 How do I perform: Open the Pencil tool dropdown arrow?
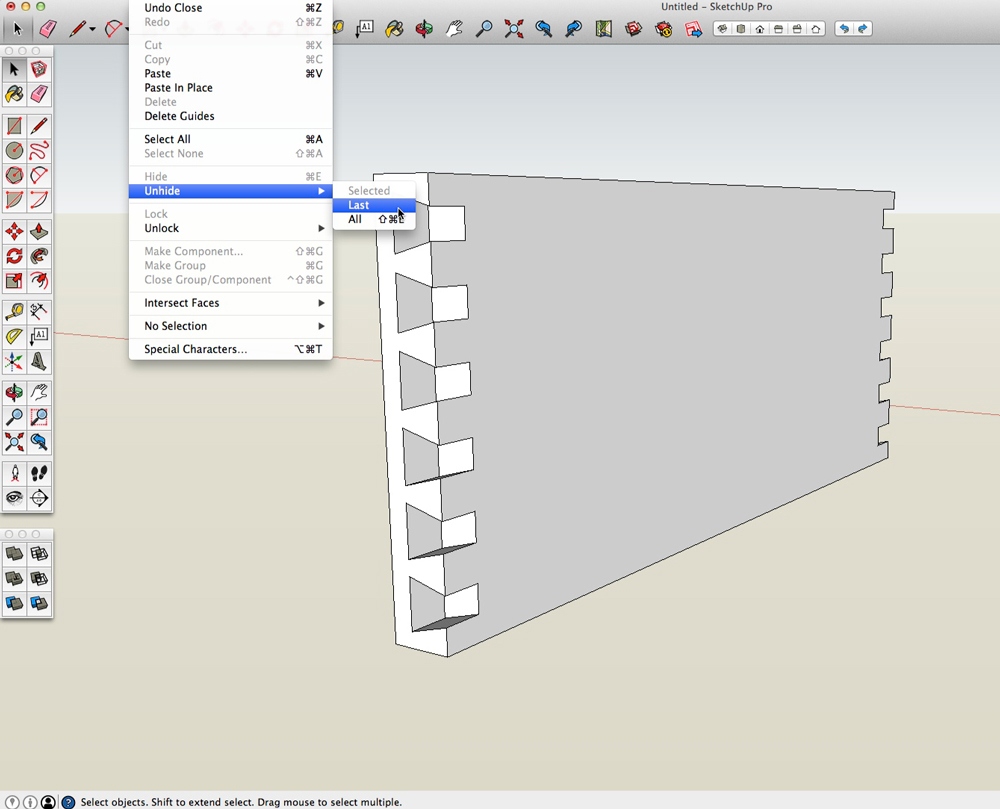tap(92, 29)
